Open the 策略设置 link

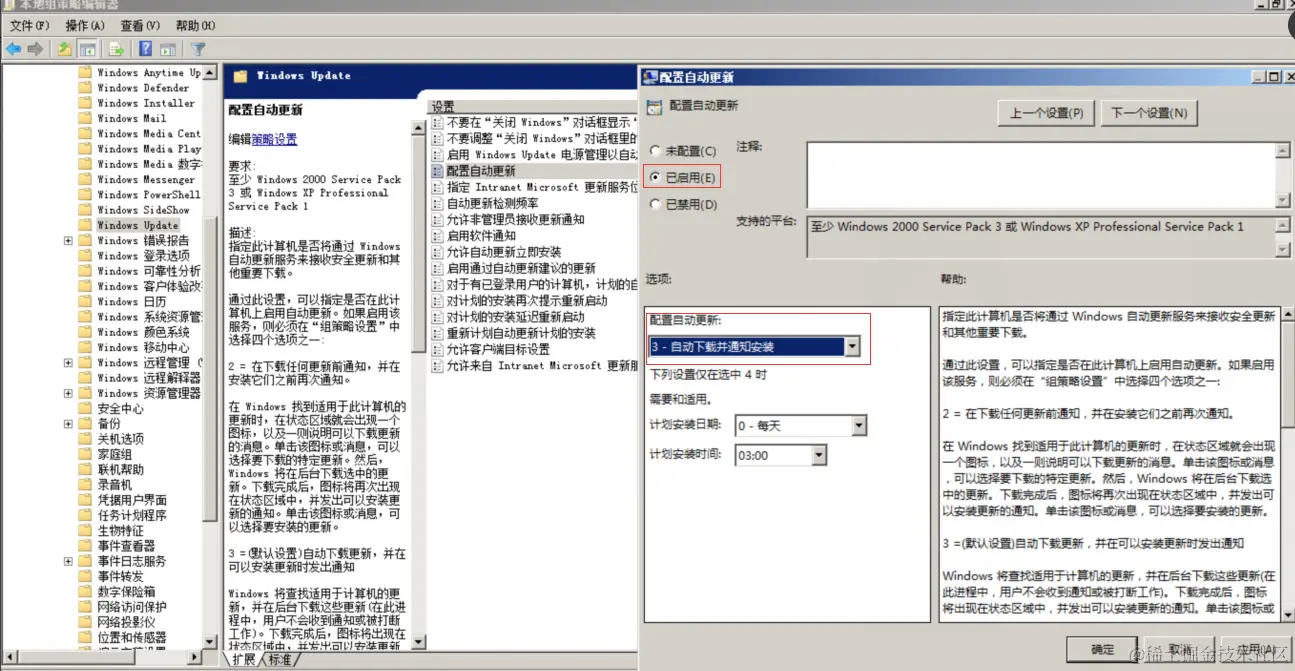pyautogui.click(x=274, y=140)
